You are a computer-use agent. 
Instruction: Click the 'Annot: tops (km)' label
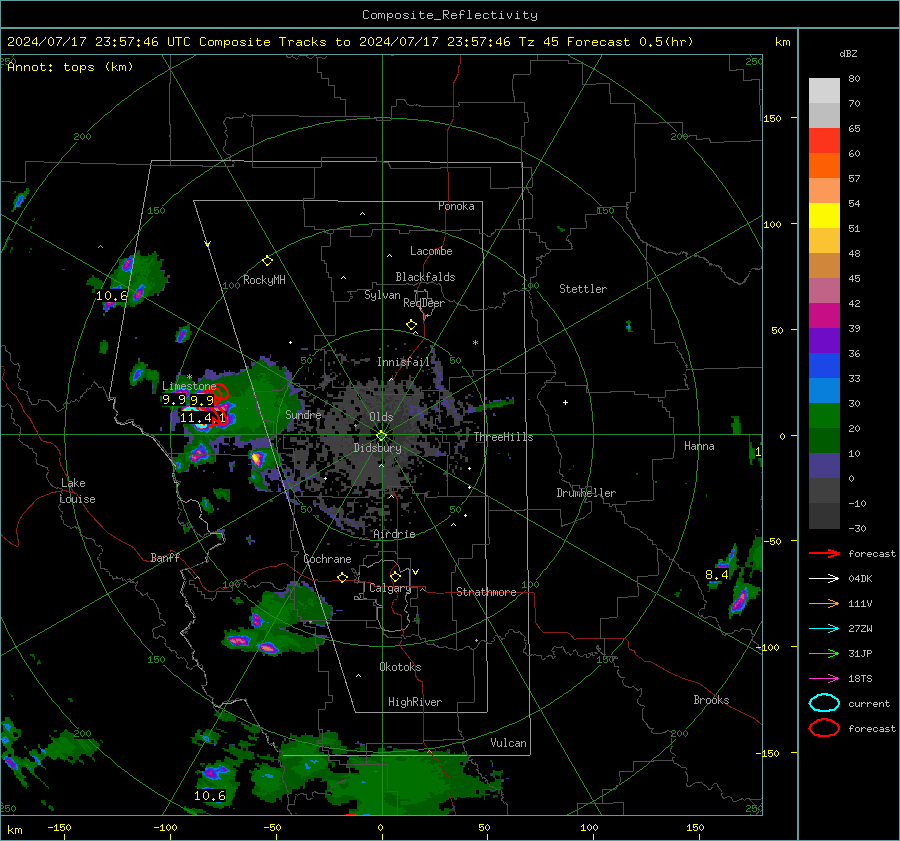coord(70,67)
